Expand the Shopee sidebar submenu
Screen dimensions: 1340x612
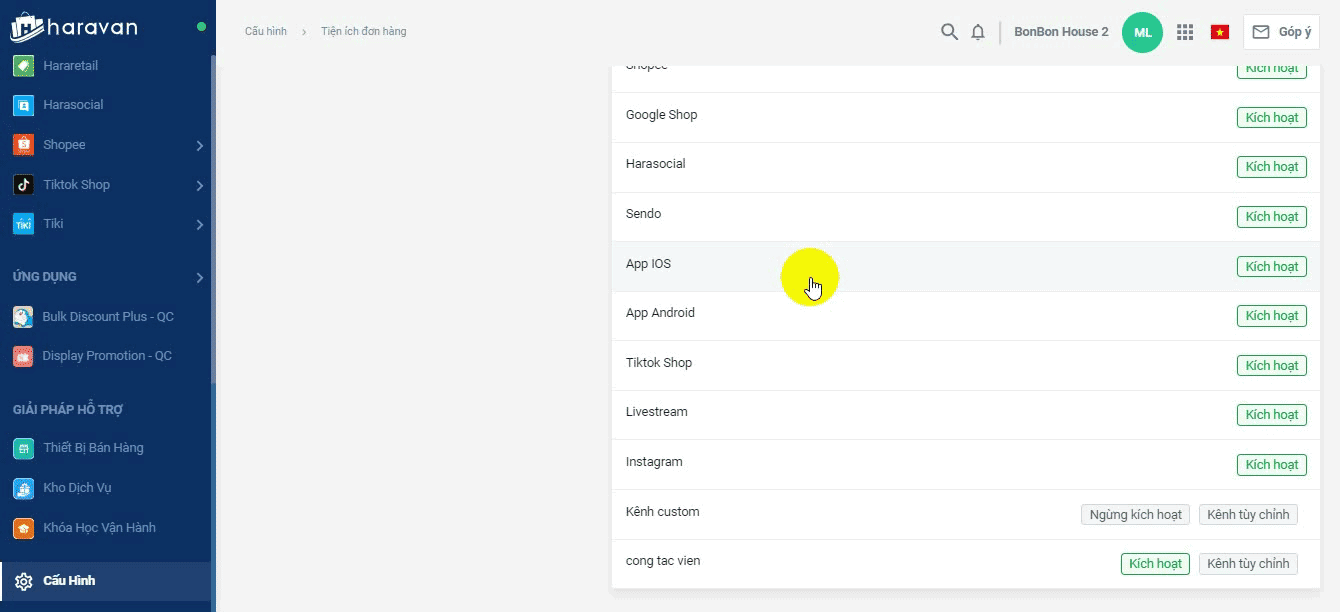point(200,146)
